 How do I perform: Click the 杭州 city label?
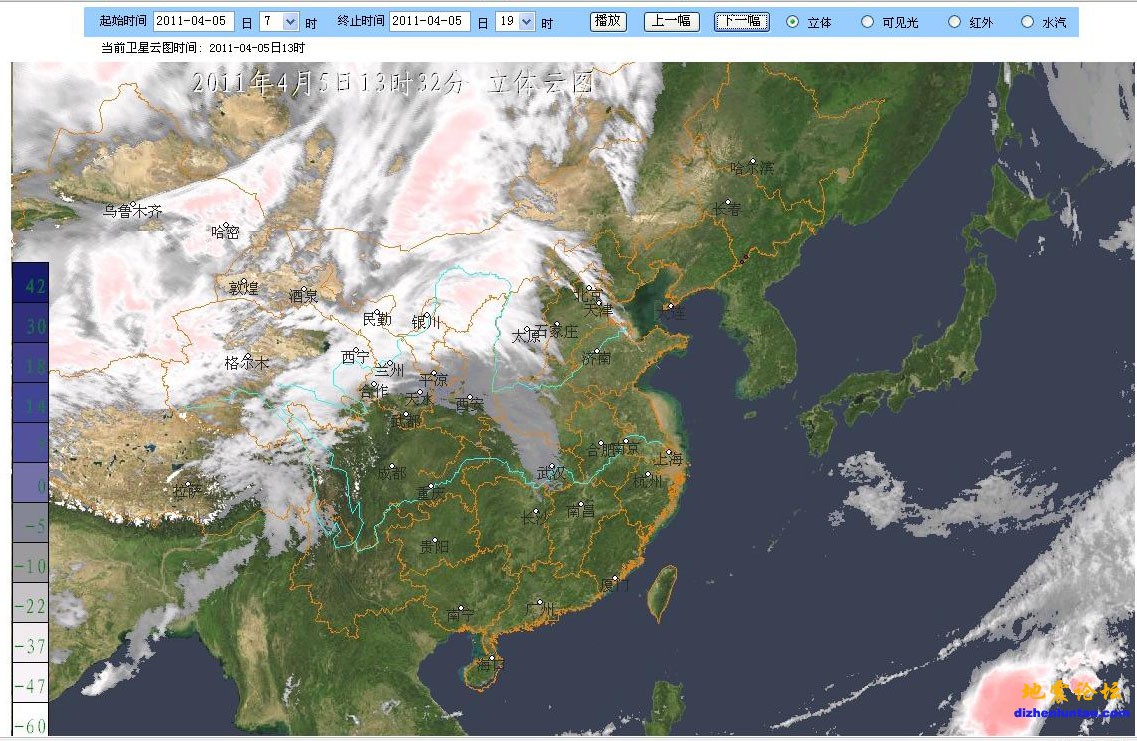tap(648, 480)
